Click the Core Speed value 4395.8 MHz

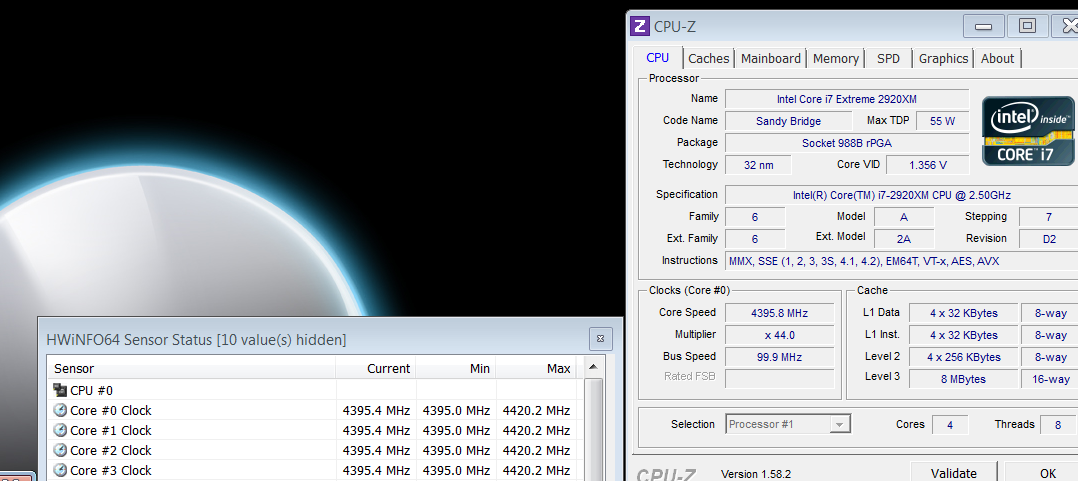(780, 313)
